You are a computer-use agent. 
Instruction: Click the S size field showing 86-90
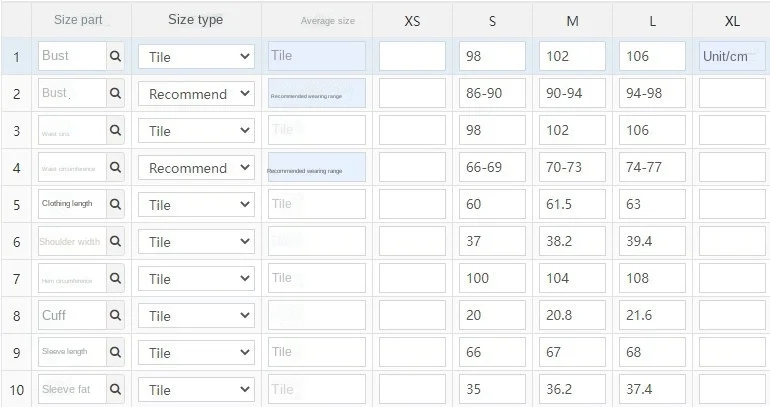[x=492, y=94]
